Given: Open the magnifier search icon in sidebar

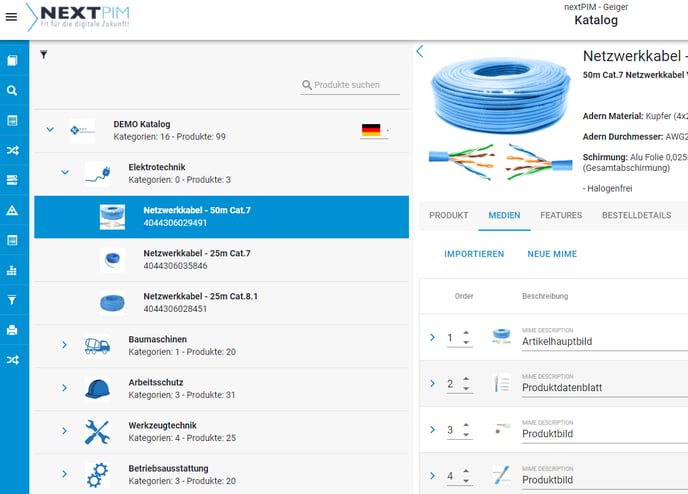Looking at the screenshot, I should click(x=12, y=90).
